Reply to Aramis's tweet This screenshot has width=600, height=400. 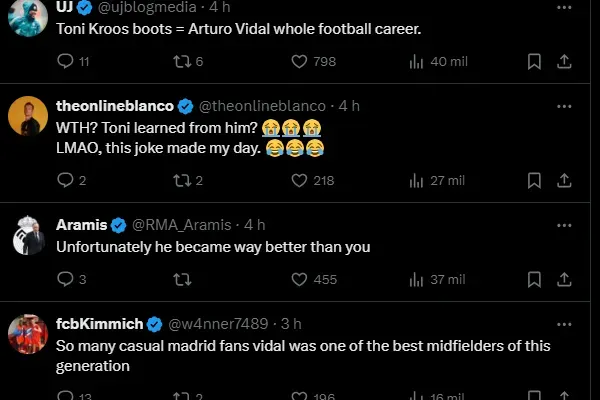[65, 280]
